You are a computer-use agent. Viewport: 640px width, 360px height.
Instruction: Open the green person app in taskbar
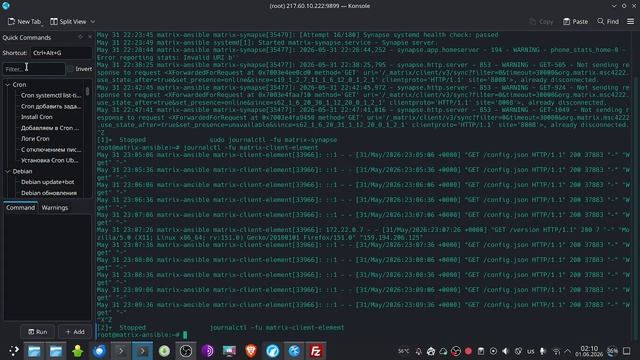click(78, 351)
